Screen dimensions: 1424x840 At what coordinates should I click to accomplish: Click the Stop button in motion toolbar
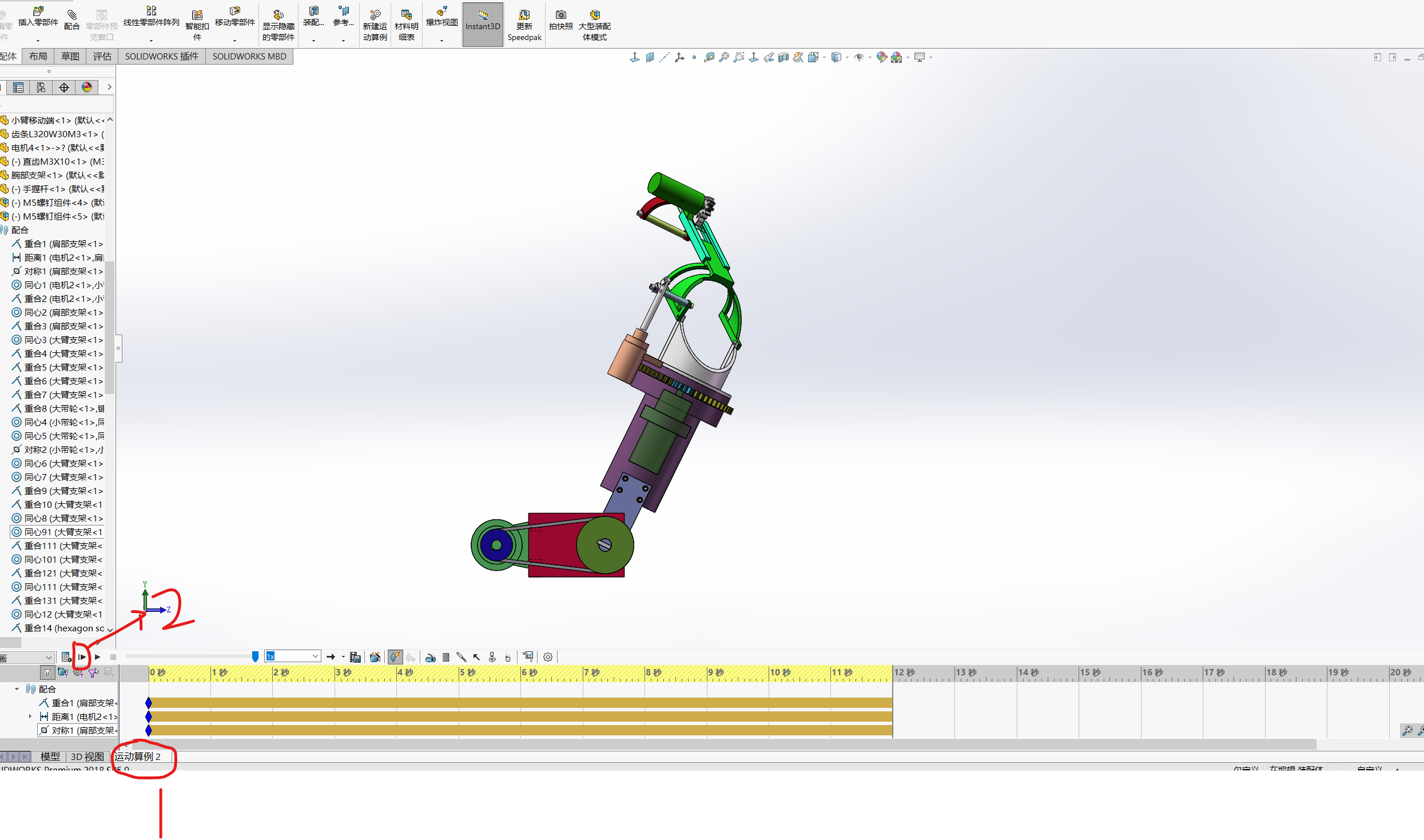point(113,657)
